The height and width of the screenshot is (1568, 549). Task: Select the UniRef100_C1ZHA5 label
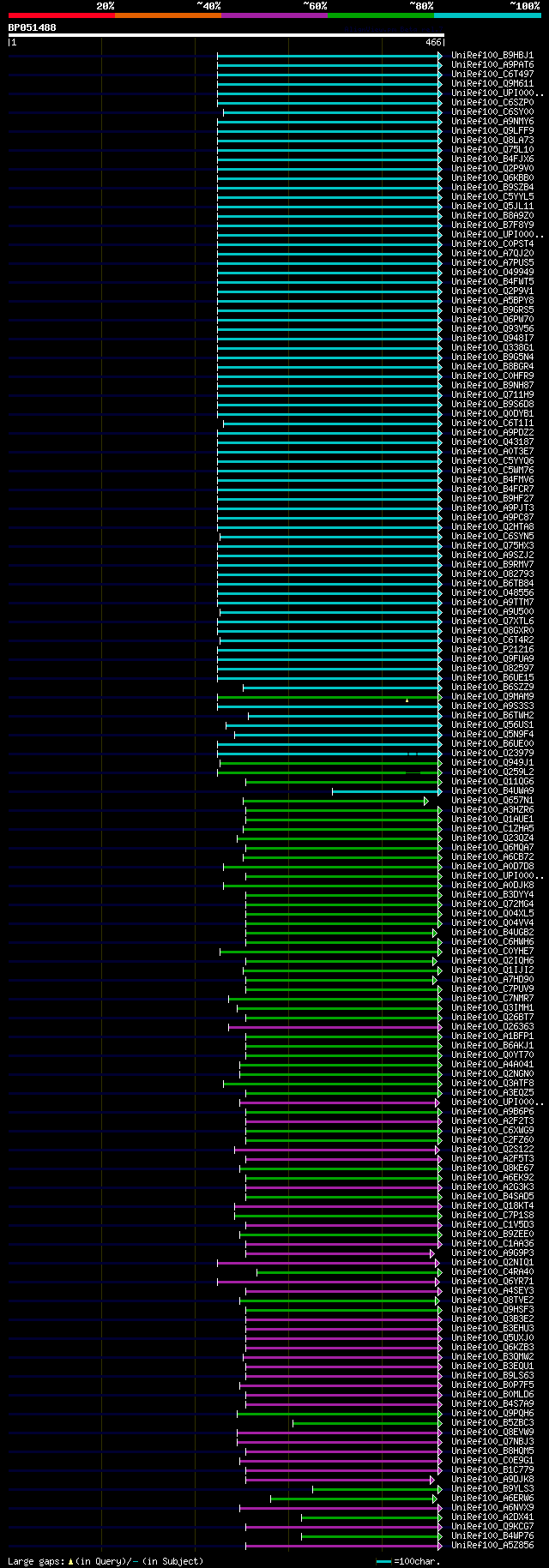492,828
